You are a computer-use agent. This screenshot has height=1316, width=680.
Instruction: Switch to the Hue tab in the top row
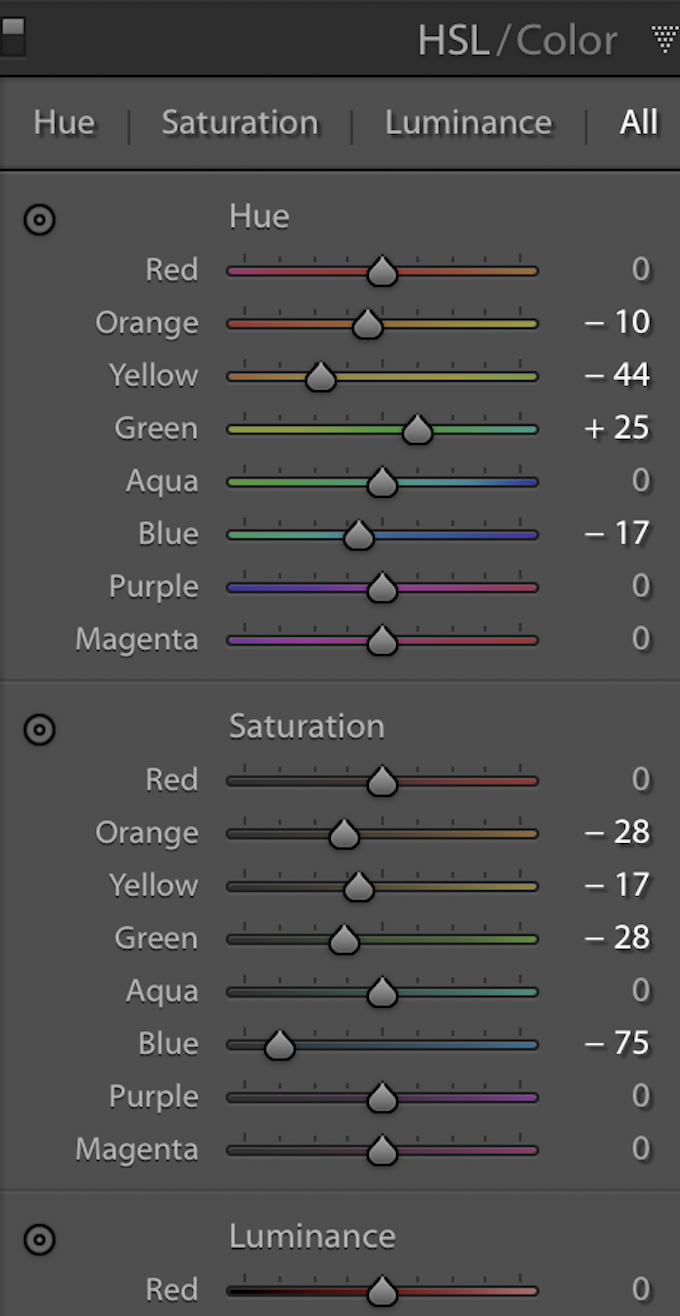64,123
